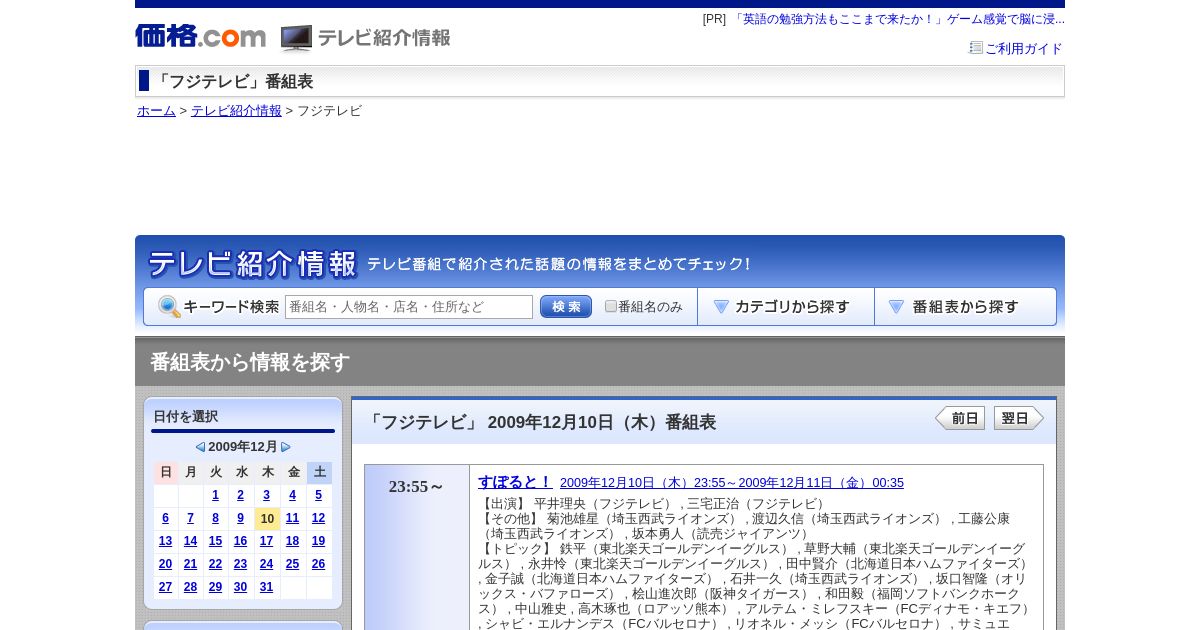
Task: Select December 15 in calendar
Action: 215,541
